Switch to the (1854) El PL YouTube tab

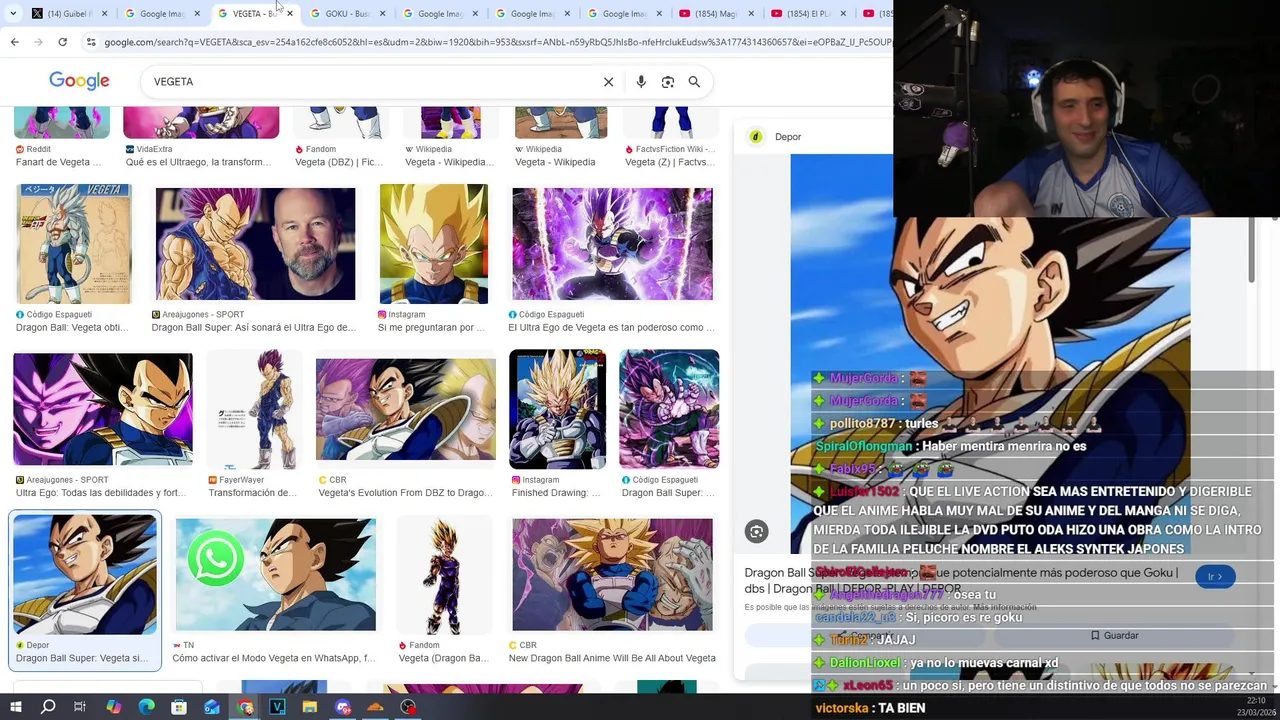pos(805,14)
